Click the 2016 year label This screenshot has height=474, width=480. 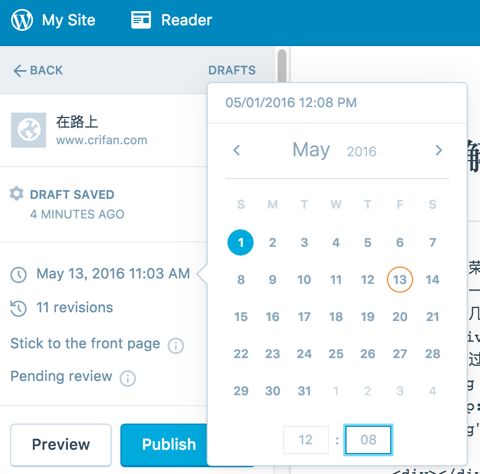(362, 152)
